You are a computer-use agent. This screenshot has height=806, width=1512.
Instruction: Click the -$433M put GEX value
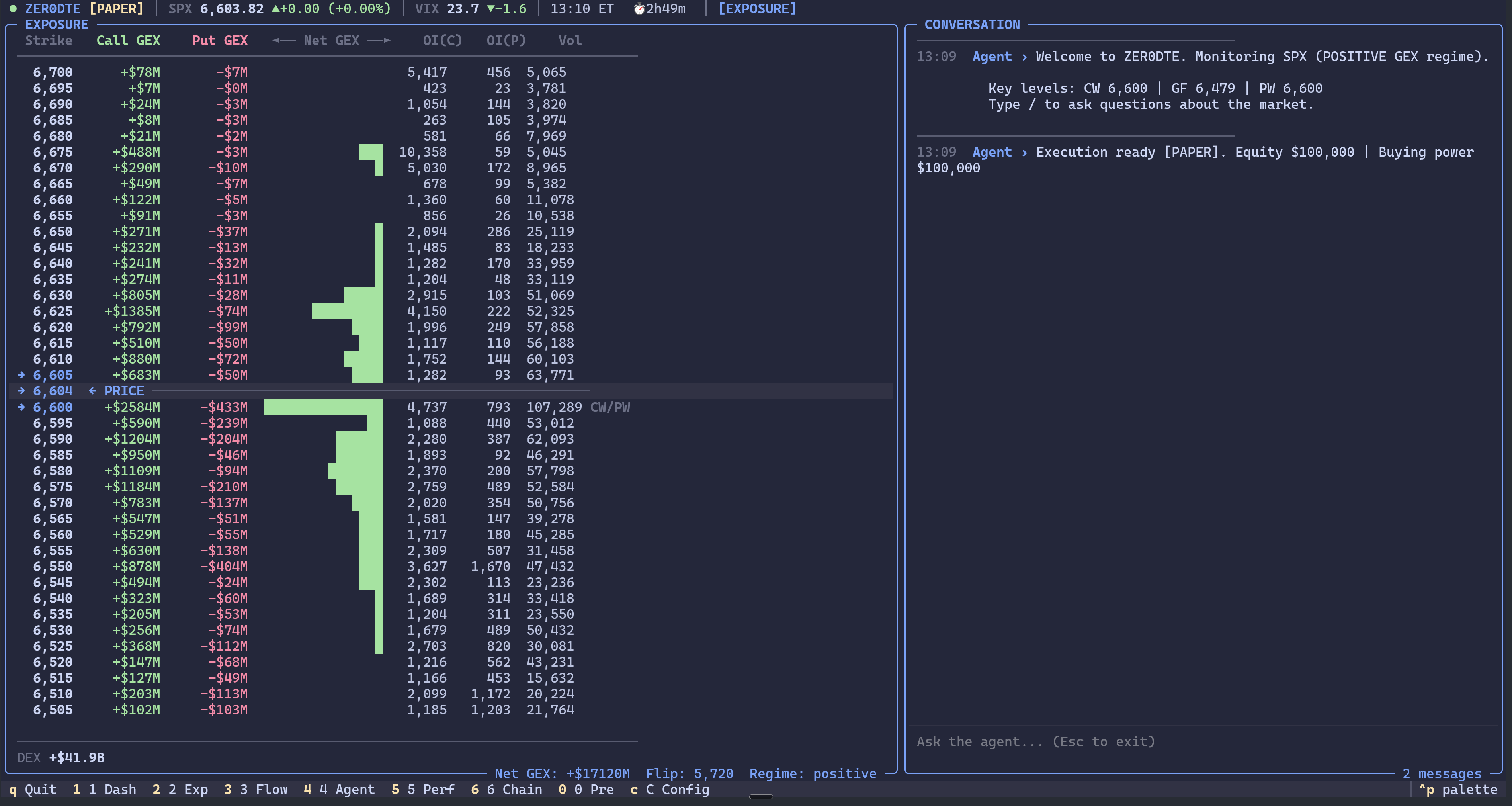point(224,407)
